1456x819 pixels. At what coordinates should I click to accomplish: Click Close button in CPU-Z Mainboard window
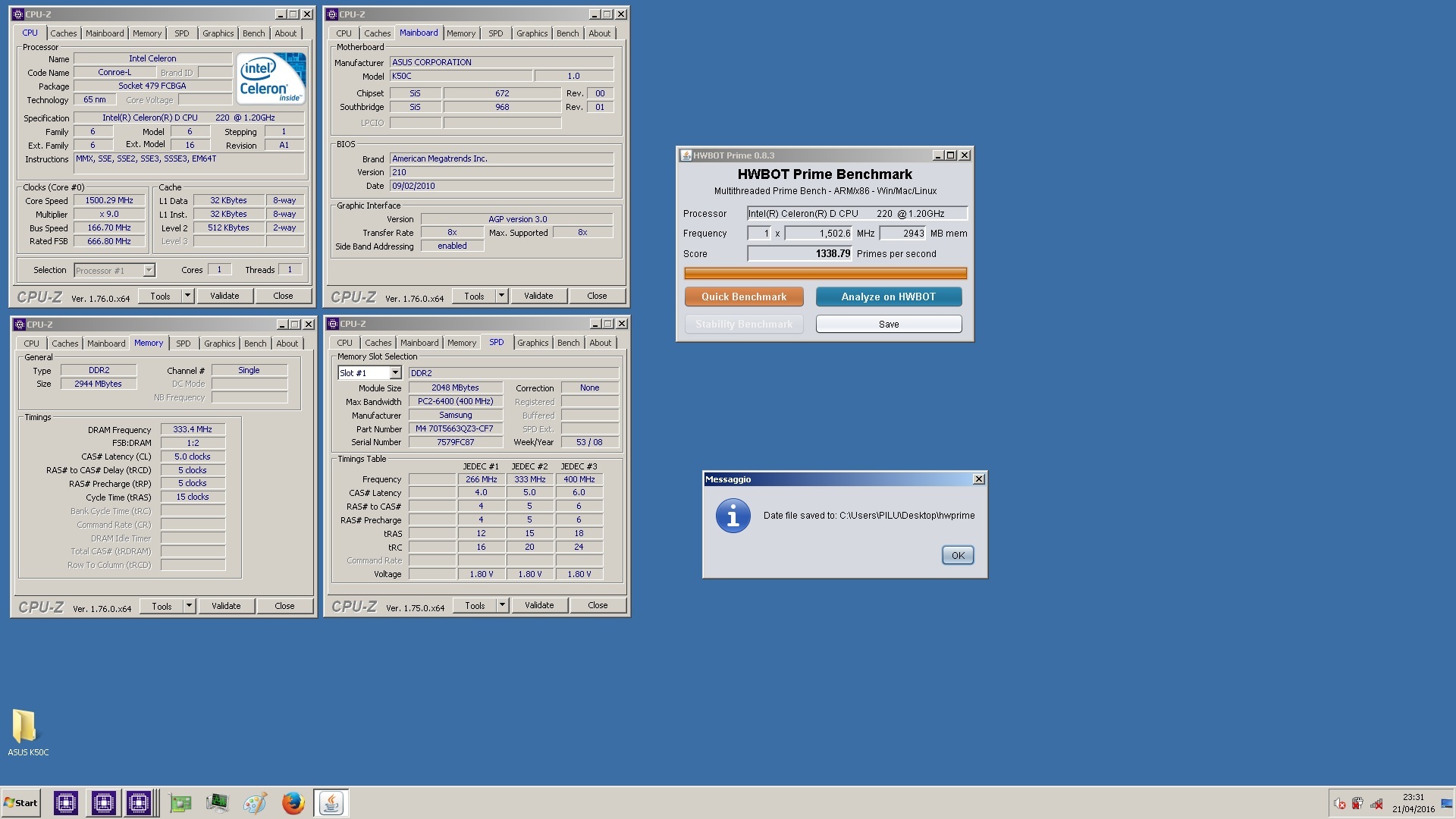point(597,296)
